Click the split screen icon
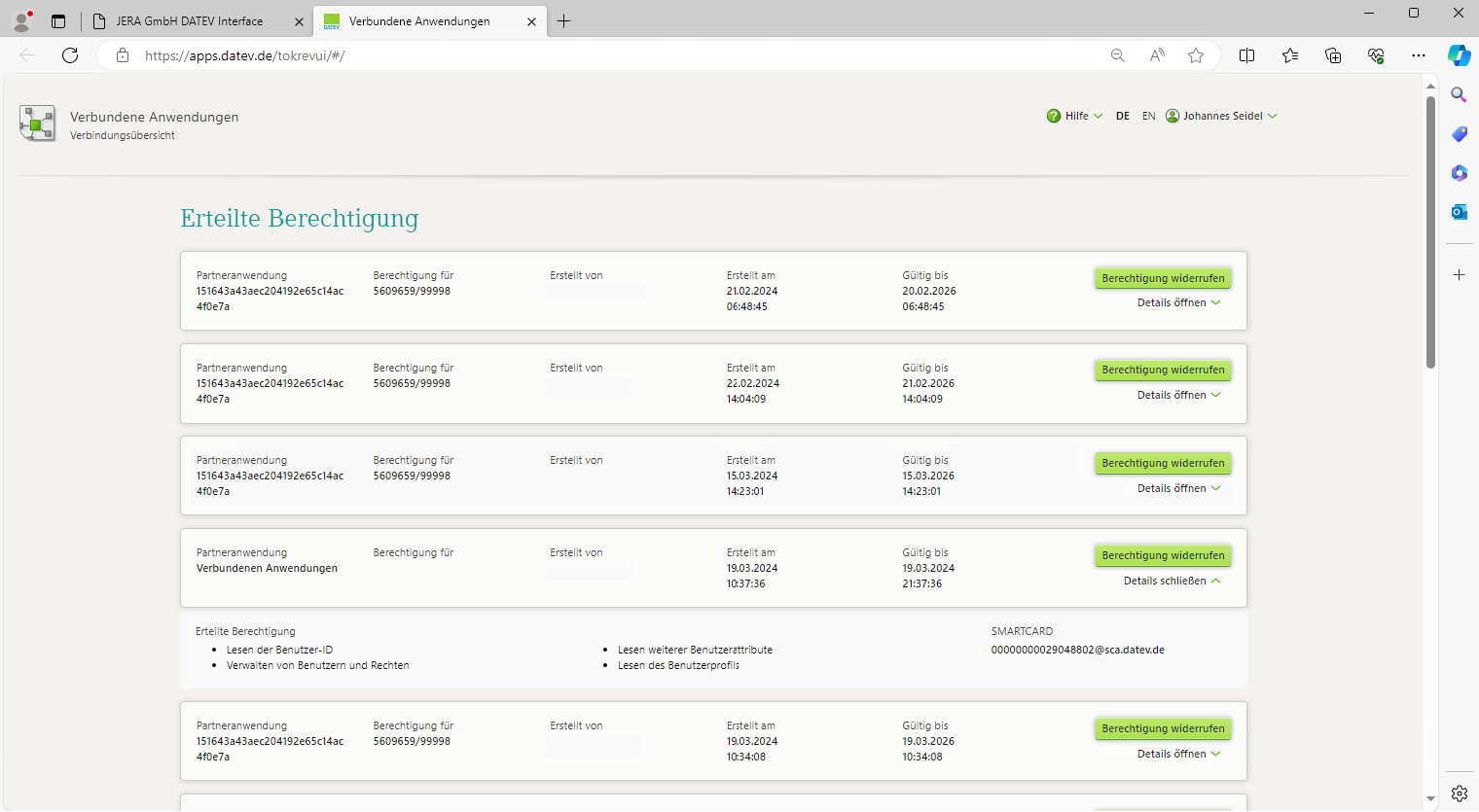1479x812 pixels. [1246, 55]
